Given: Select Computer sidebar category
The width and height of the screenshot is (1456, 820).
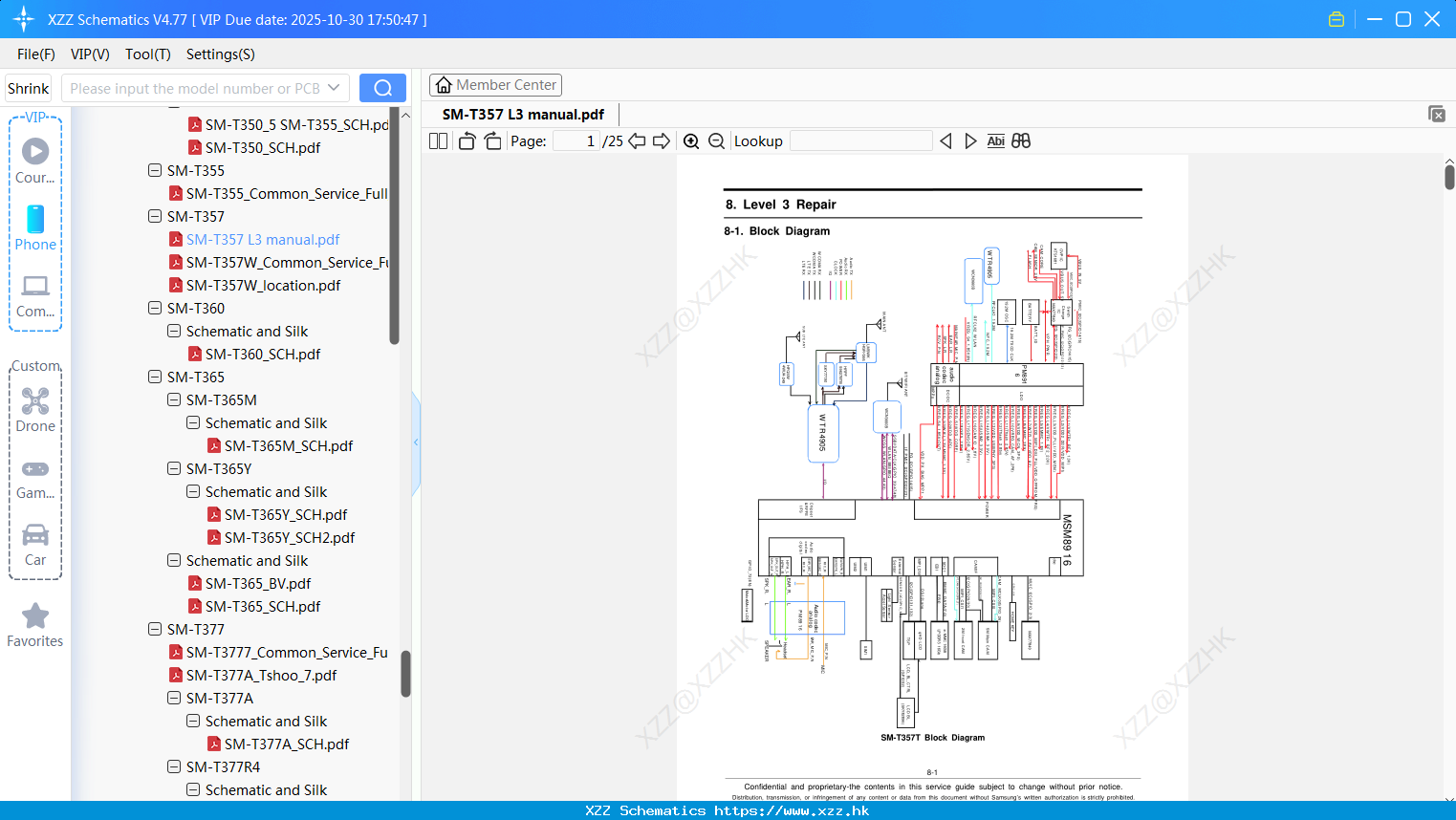Looking at the screenshot, I should pos(35,295).
